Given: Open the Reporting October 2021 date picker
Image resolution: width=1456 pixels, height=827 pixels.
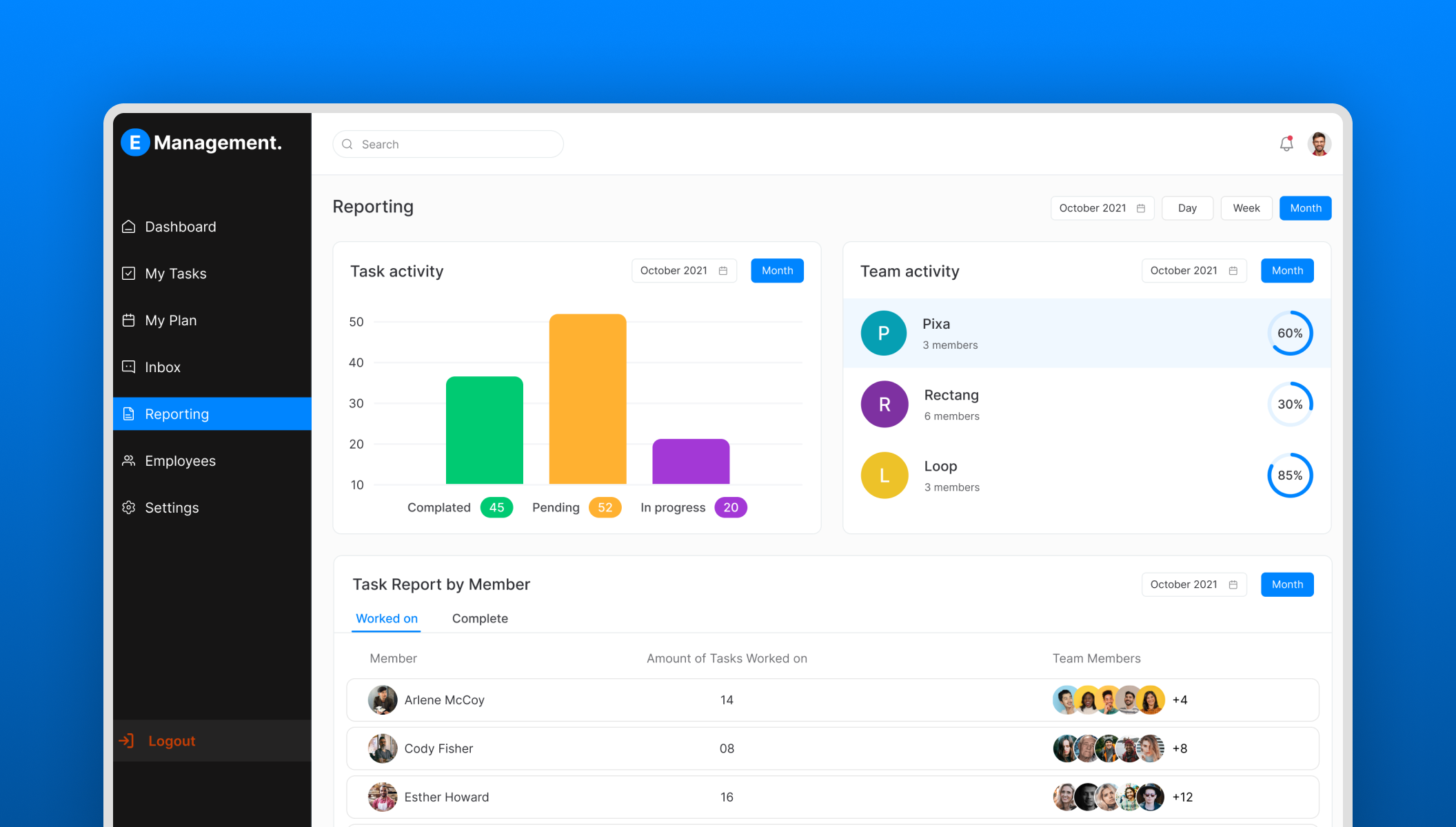Looking at the screenshot, I should coord(1102,208).
